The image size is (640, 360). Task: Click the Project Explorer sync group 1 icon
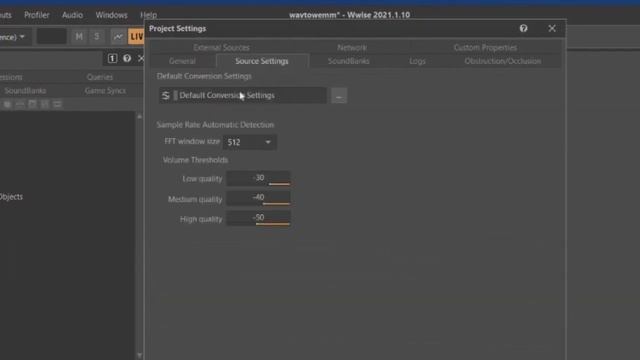pos(112,58)
